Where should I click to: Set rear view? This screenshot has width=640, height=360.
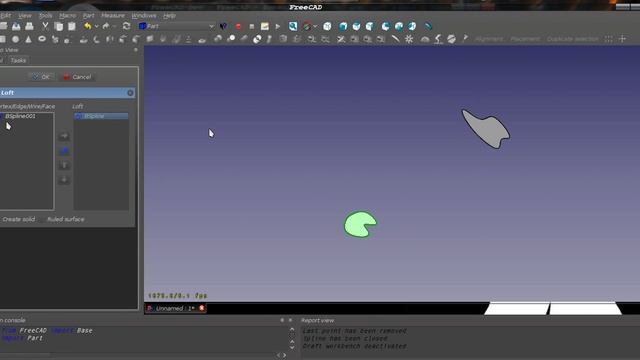pos(385,26)
